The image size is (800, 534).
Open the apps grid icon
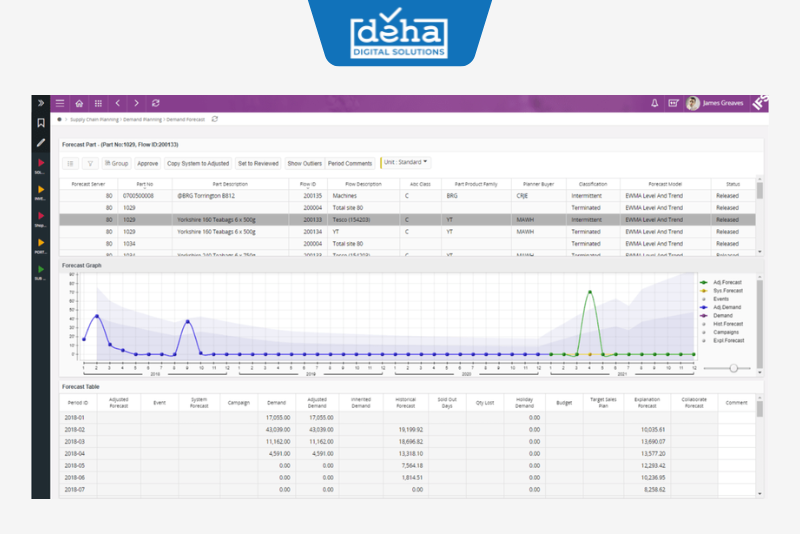98,103
